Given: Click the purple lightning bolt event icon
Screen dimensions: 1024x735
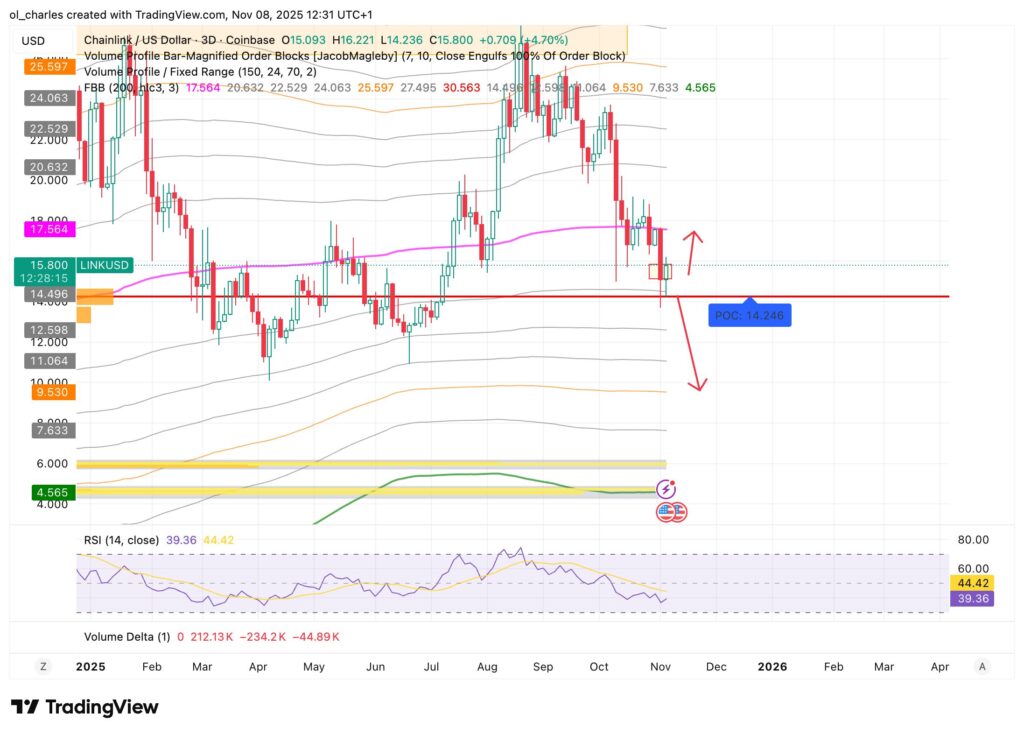Looking at the screenshot, I should [x=667, y=489].
